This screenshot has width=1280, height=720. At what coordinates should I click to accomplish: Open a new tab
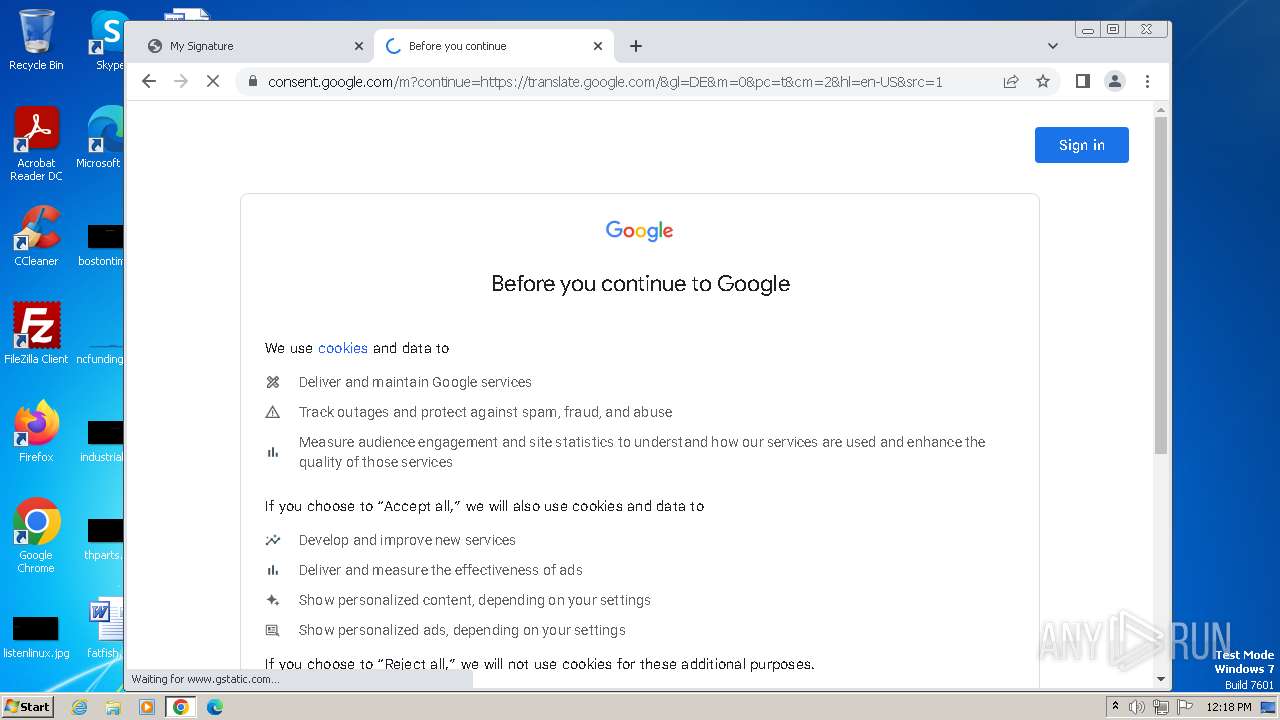[x=636, y=46]
